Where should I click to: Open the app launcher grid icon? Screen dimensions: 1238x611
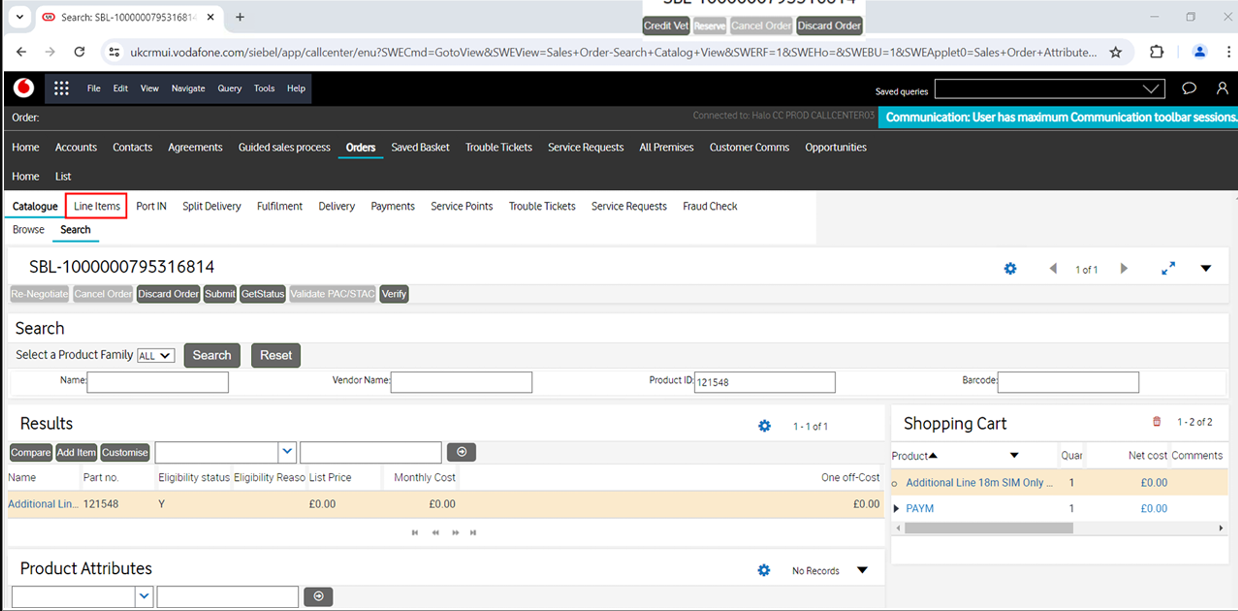click(x=61, y=88)
